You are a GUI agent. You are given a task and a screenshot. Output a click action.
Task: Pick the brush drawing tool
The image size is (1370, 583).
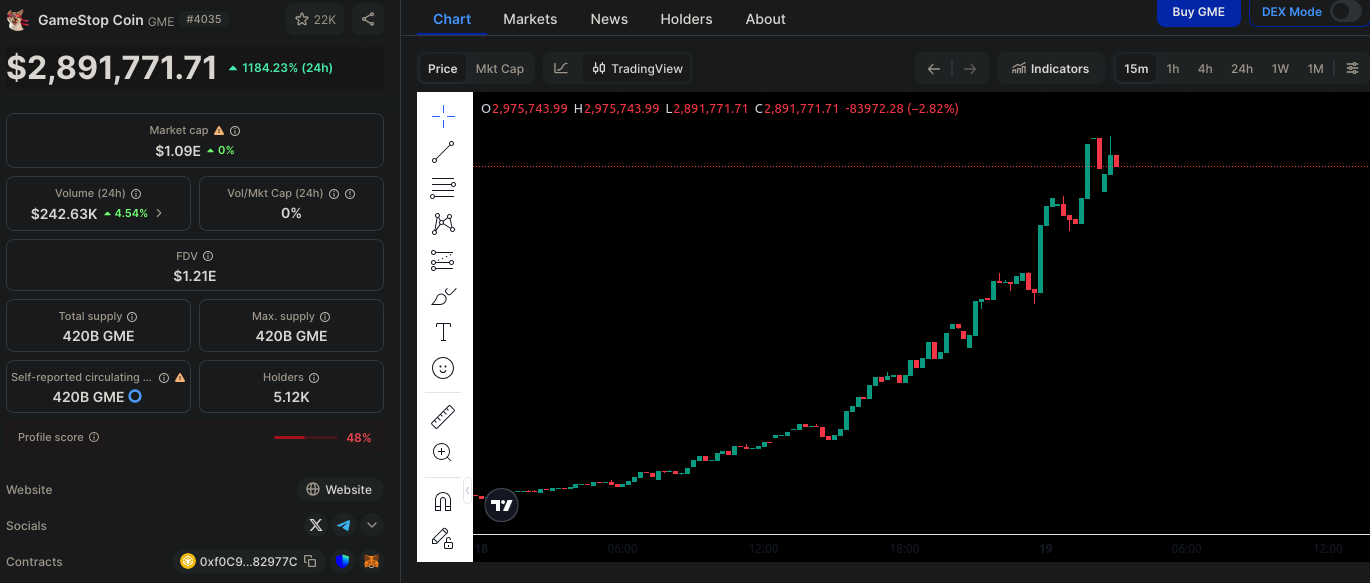point(442,296)
